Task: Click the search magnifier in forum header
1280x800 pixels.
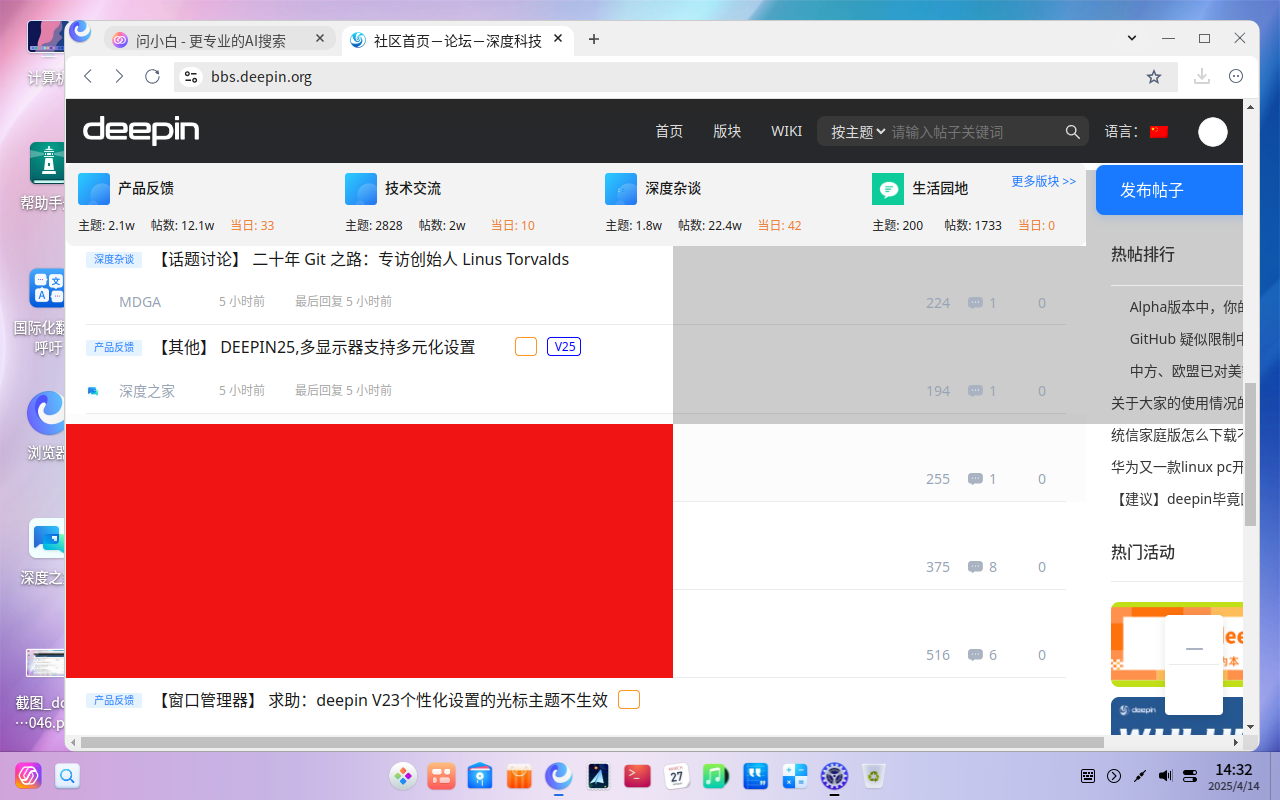Action: click(x=1073, y=132)
